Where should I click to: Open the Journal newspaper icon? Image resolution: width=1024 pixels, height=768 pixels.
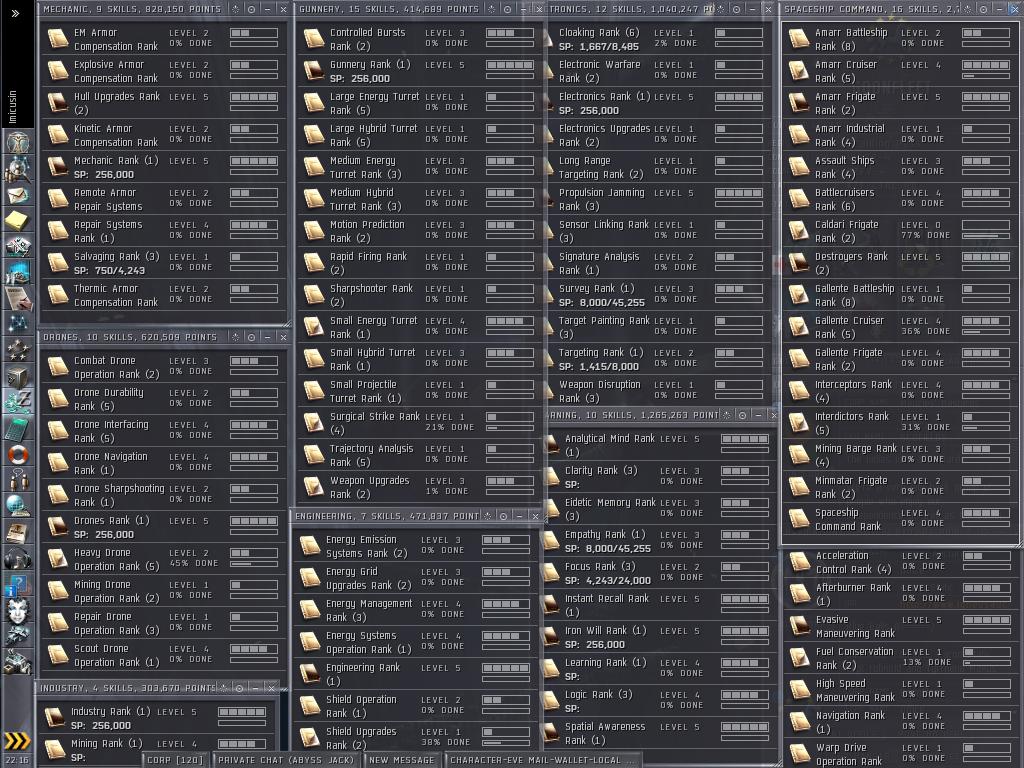click(18, 532)
